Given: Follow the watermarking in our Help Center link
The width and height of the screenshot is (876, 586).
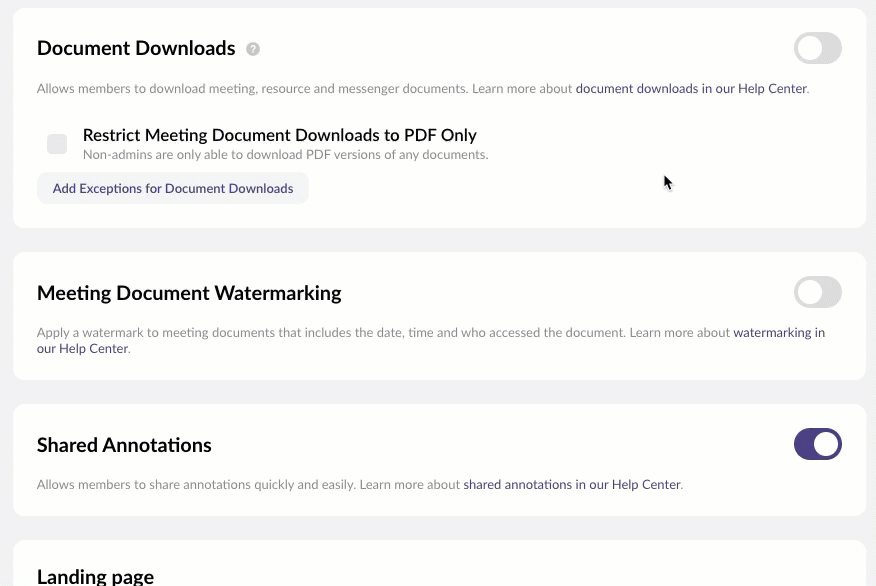Looking at the screenshot, I should tap(778, 332).
